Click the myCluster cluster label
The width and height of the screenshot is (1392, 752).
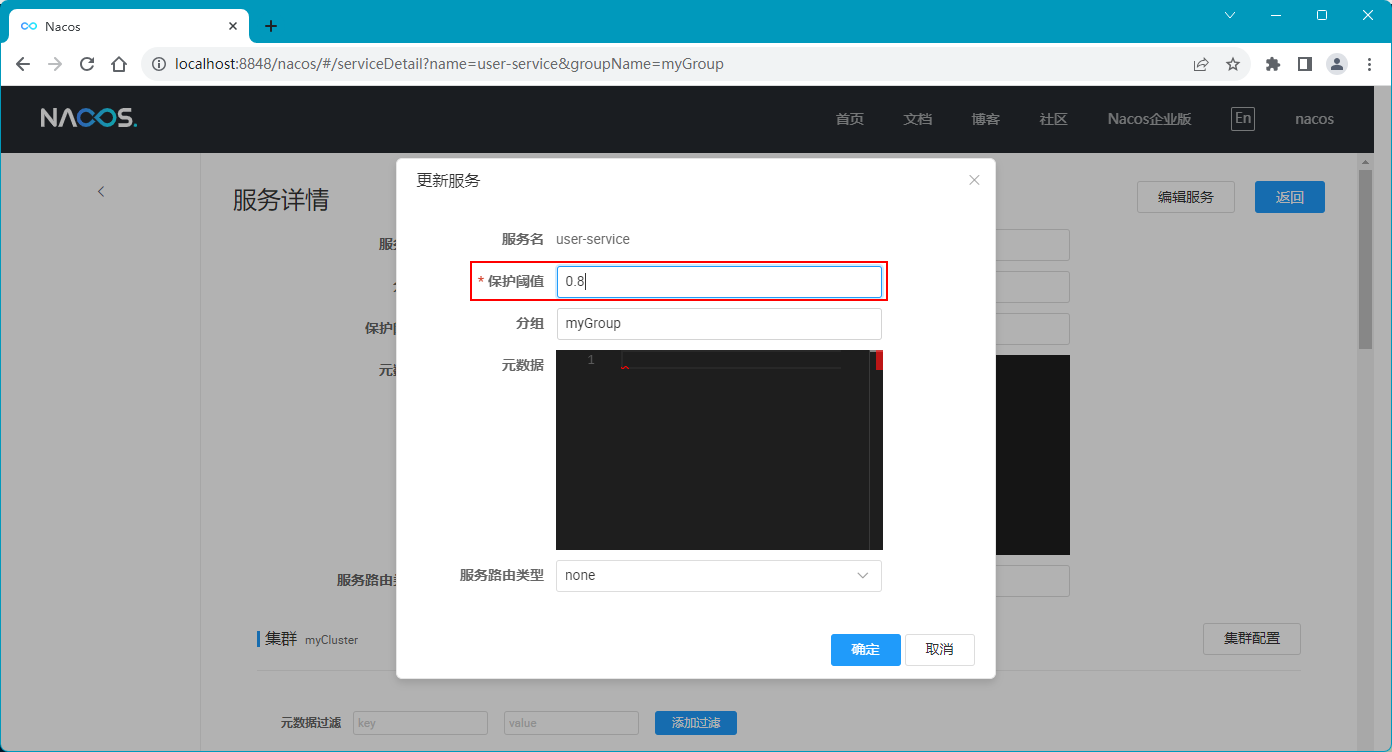(331, 640)
